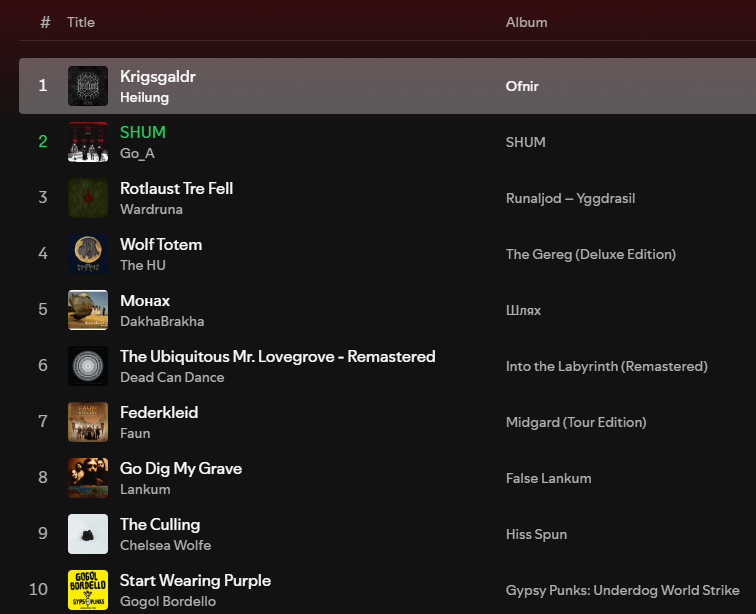The image size is (756, 614).
Task: Select The HU Wolf Totem cover art
Action: (x=88, y=254)
